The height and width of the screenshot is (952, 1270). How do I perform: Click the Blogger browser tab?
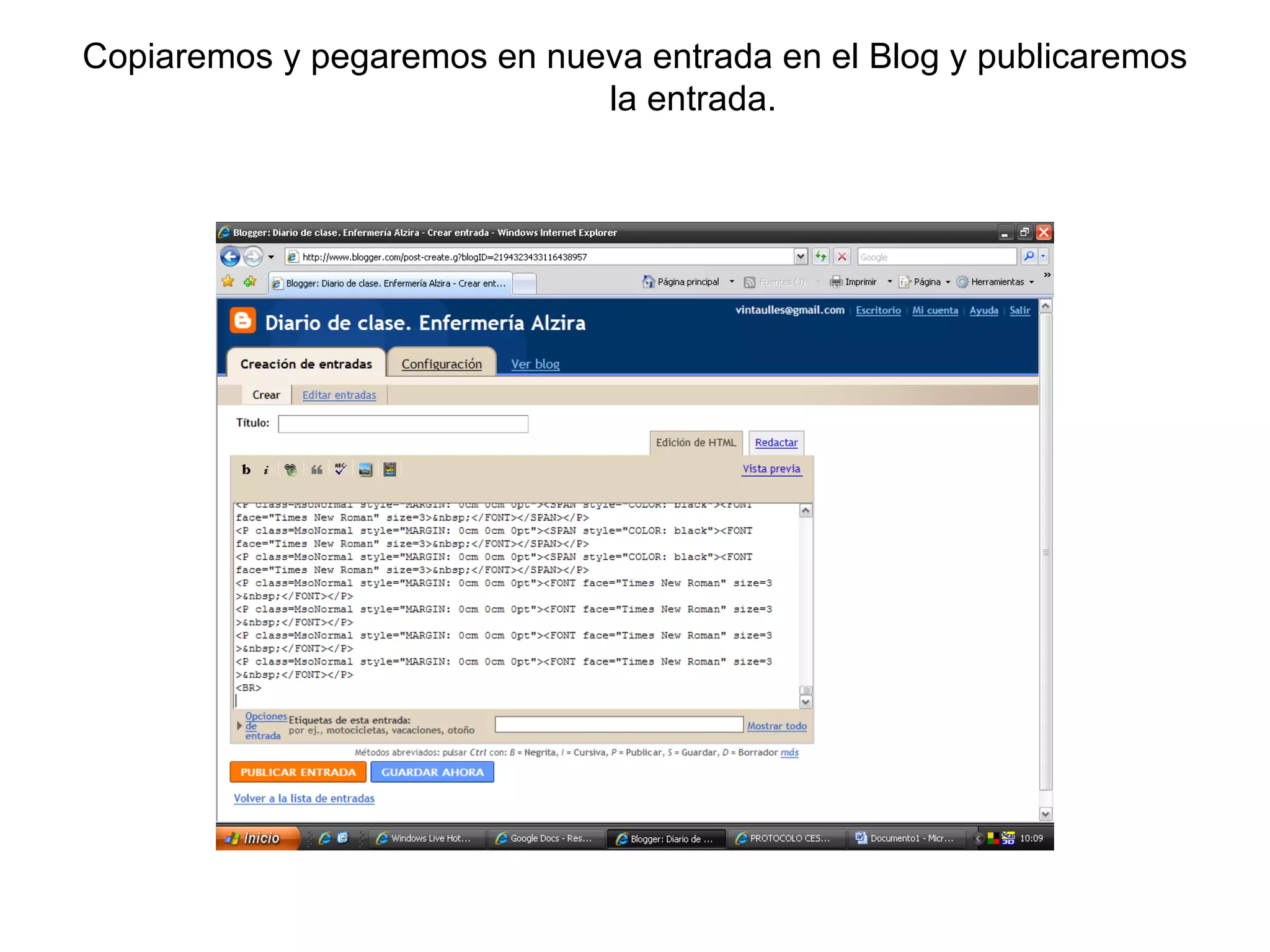pyautogui.click(x=390, y=283)
